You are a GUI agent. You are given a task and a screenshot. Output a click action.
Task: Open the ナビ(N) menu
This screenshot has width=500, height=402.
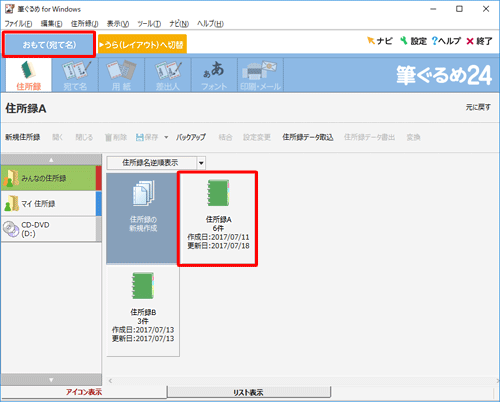179,24
